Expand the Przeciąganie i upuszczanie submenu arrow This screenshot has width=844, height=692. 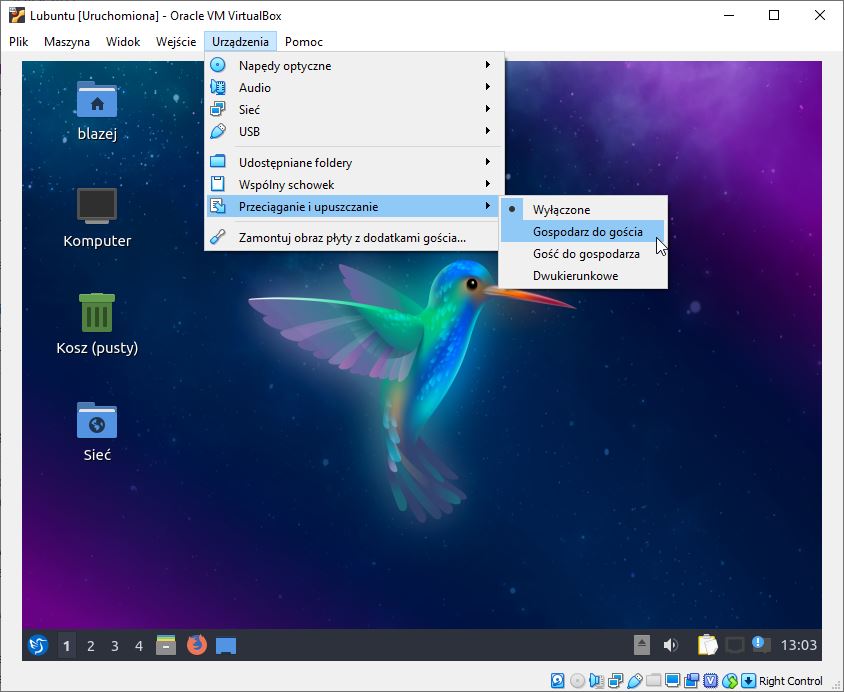coord(487,206)
